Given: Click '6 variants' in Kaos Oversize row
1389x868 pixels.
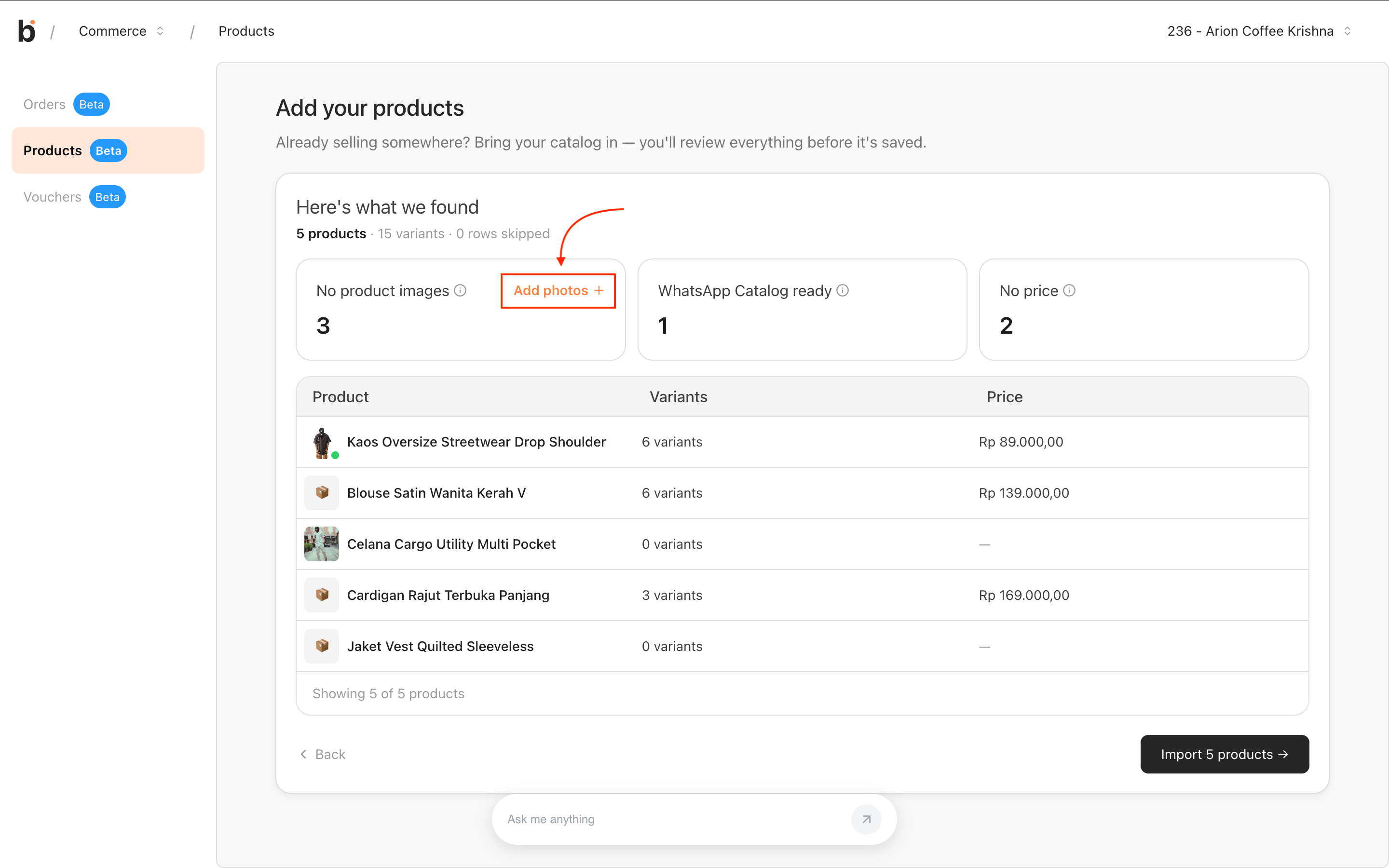Looking at the screenshot, I should click(x=672, y=442).
